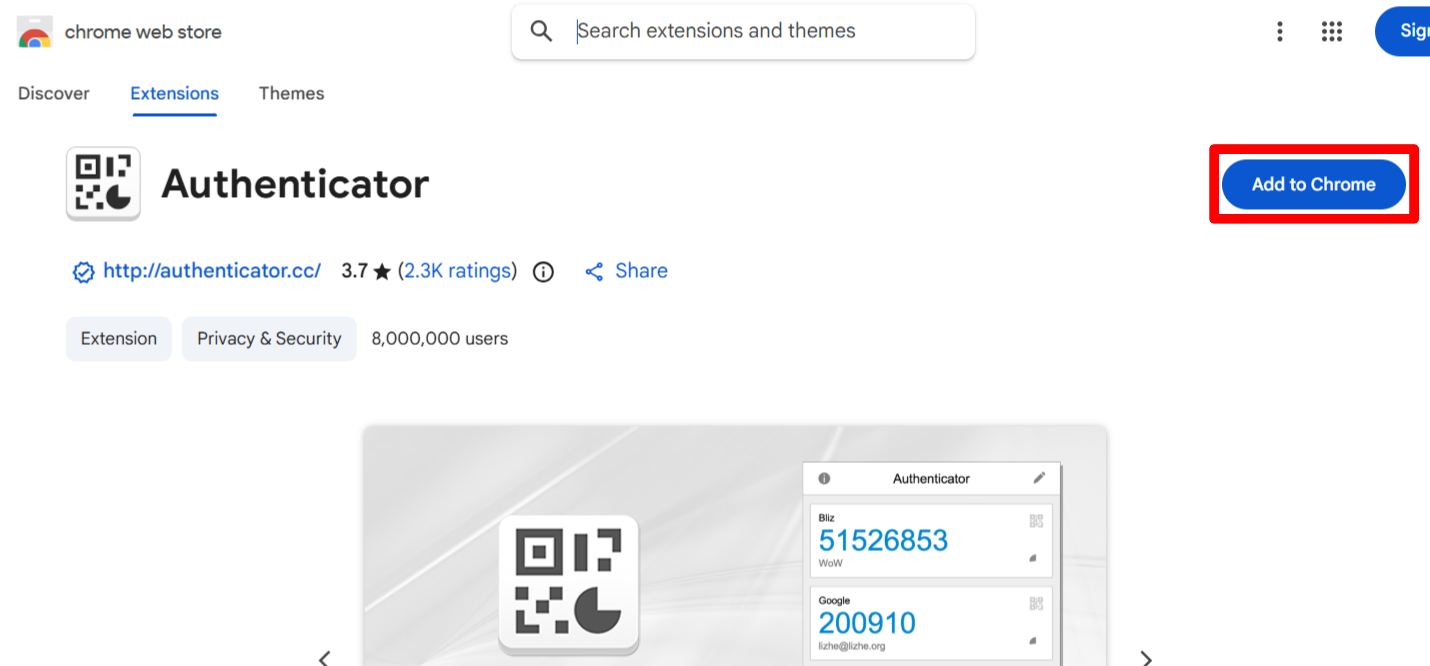Image resolution: width=1430 pixels, height=666 pixels.
Task: Switch to the Discover tab
Action: tap(54, 93)
